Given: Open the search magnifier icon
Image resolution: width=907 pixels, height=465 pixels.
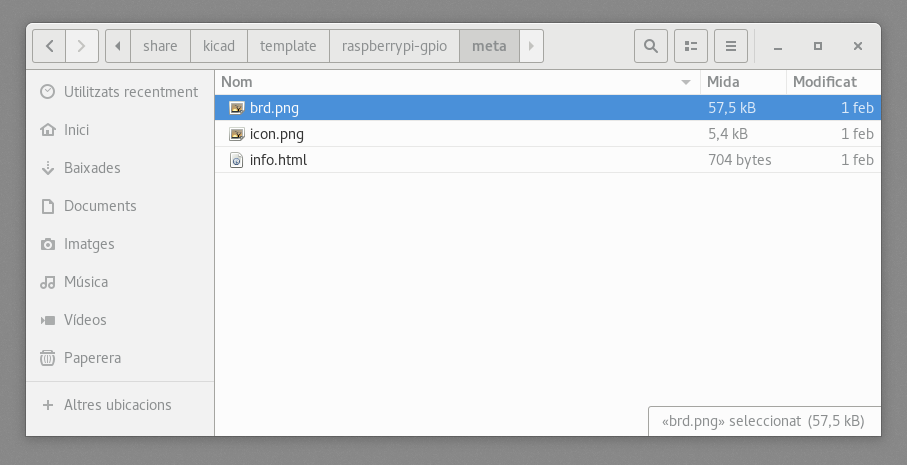Looking at the screenshot, I should pyautogui.click(x=651, y=46).
